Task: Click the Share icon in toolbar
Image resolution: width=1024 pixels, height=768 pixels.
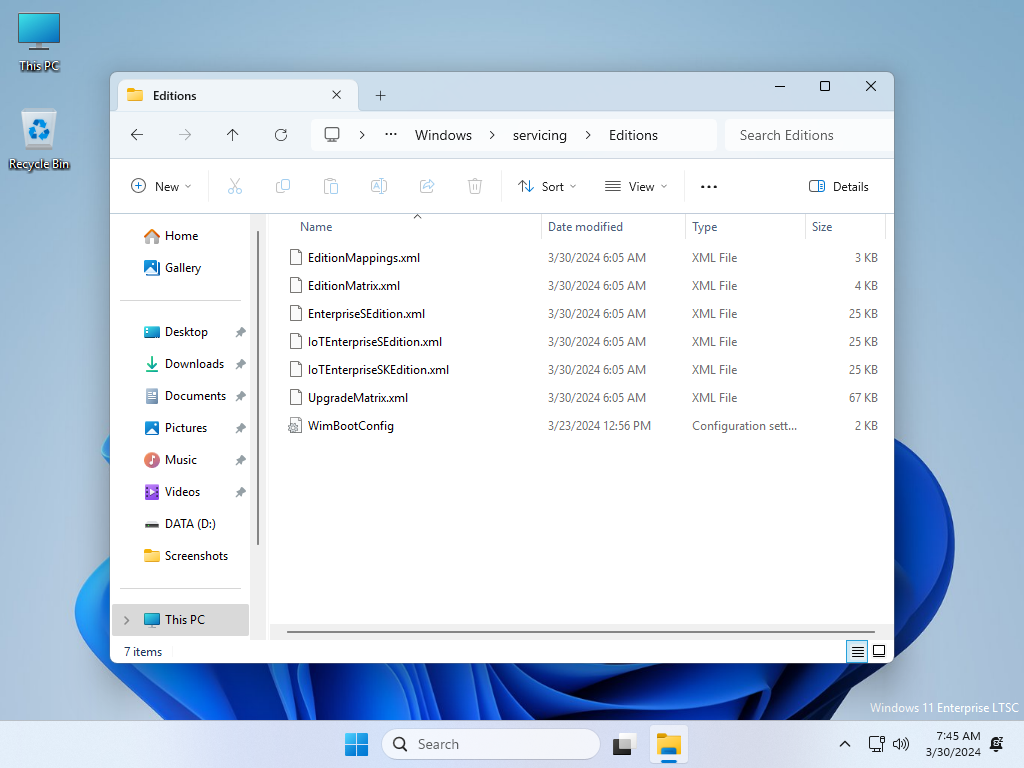Action: point(427,187)
